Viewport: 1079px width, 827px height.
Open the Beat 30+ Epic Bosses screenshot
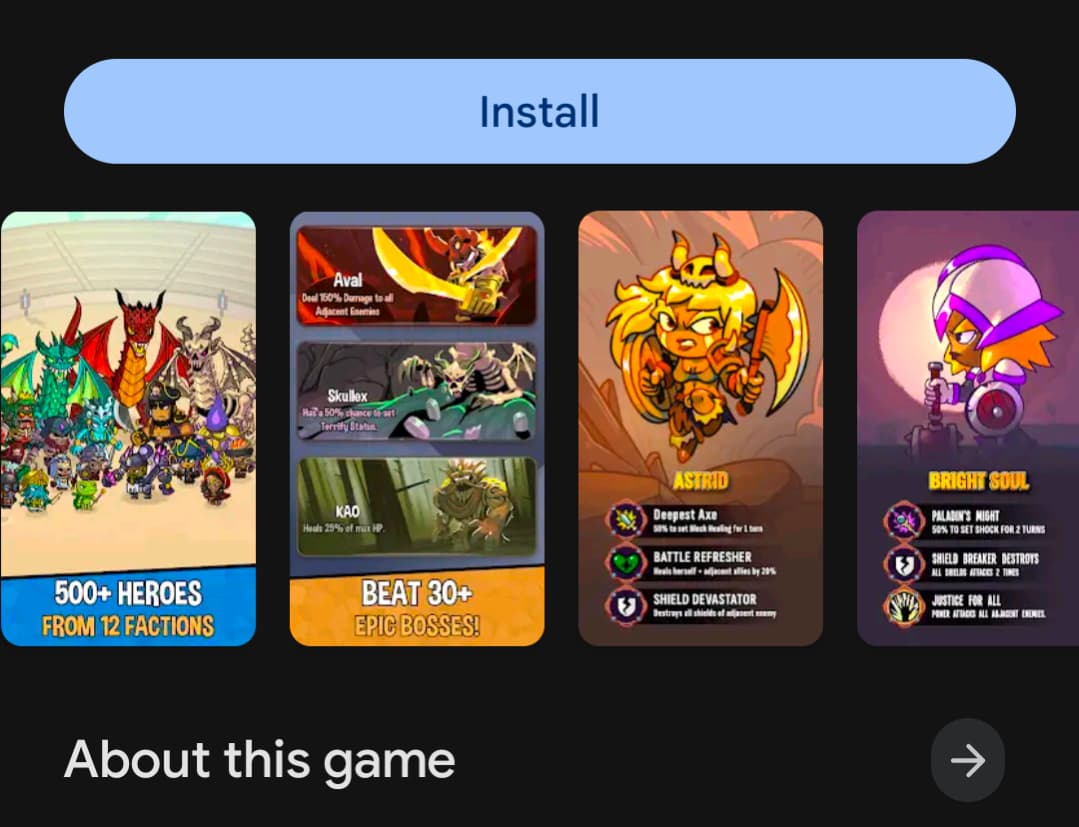(x=417, y=429)
